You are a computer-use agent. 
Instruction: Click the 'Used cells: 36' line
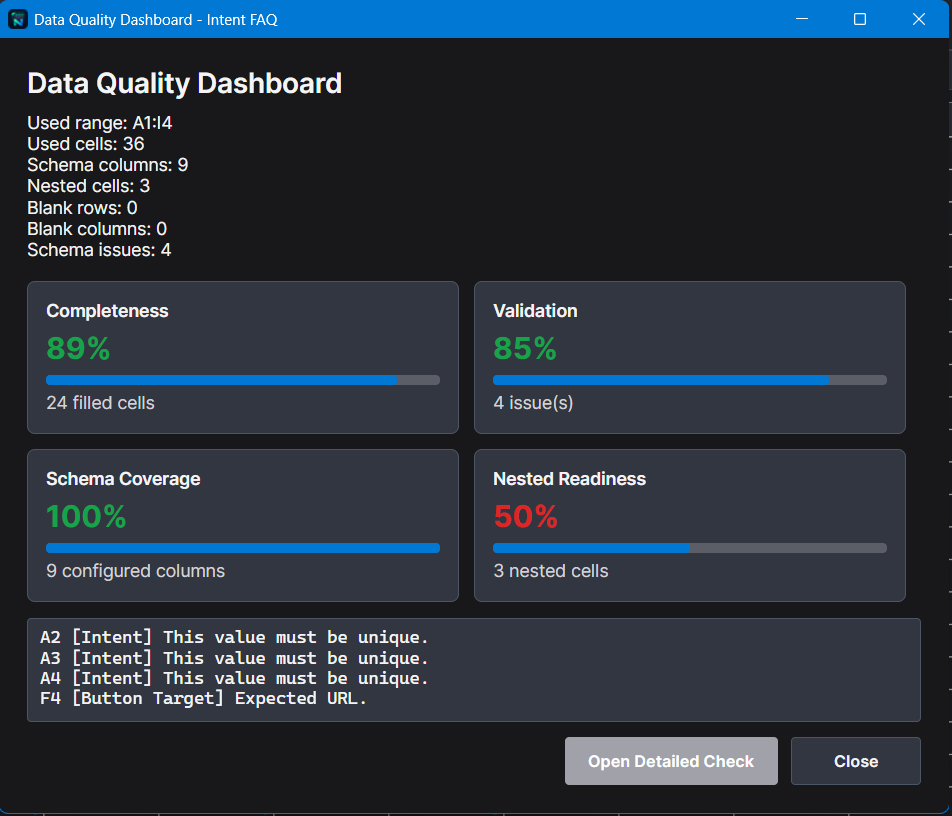(x=86, y=144)
